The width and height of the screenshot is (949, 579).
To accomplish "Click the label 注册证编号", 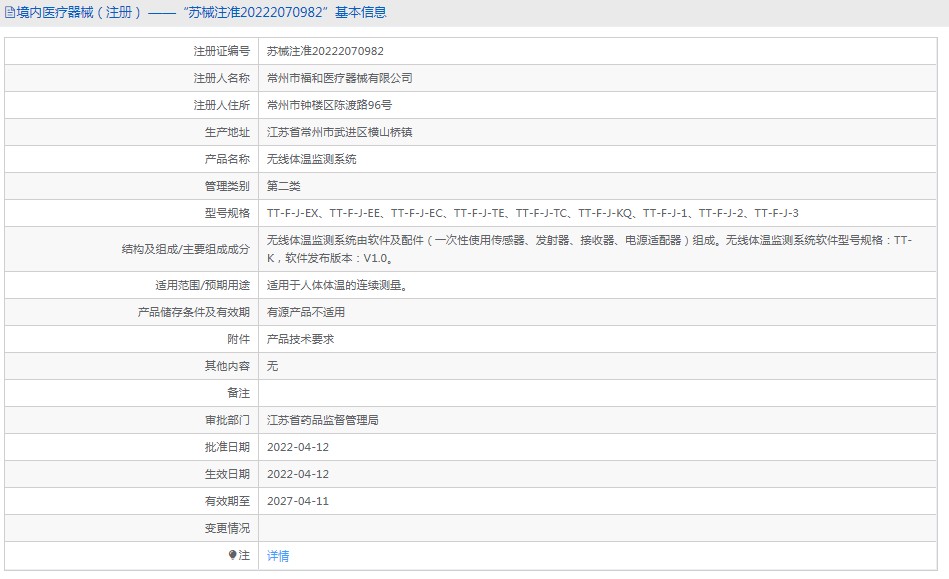I will click(222, 51).
